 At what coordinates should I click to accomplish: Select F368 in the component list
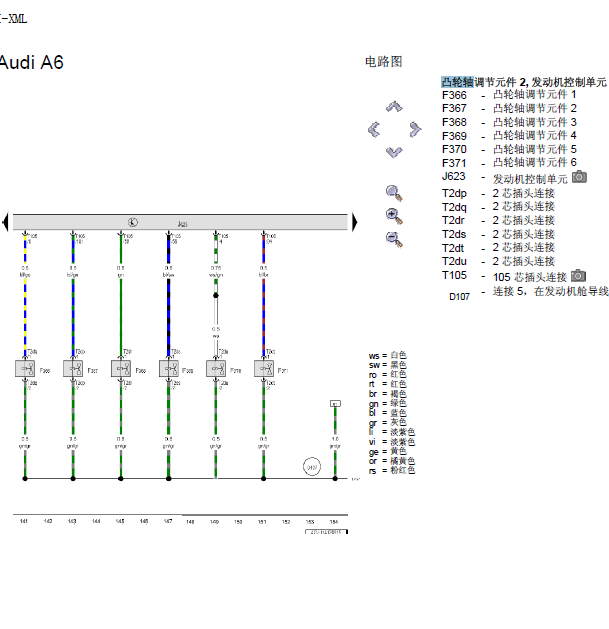point(454,122)
